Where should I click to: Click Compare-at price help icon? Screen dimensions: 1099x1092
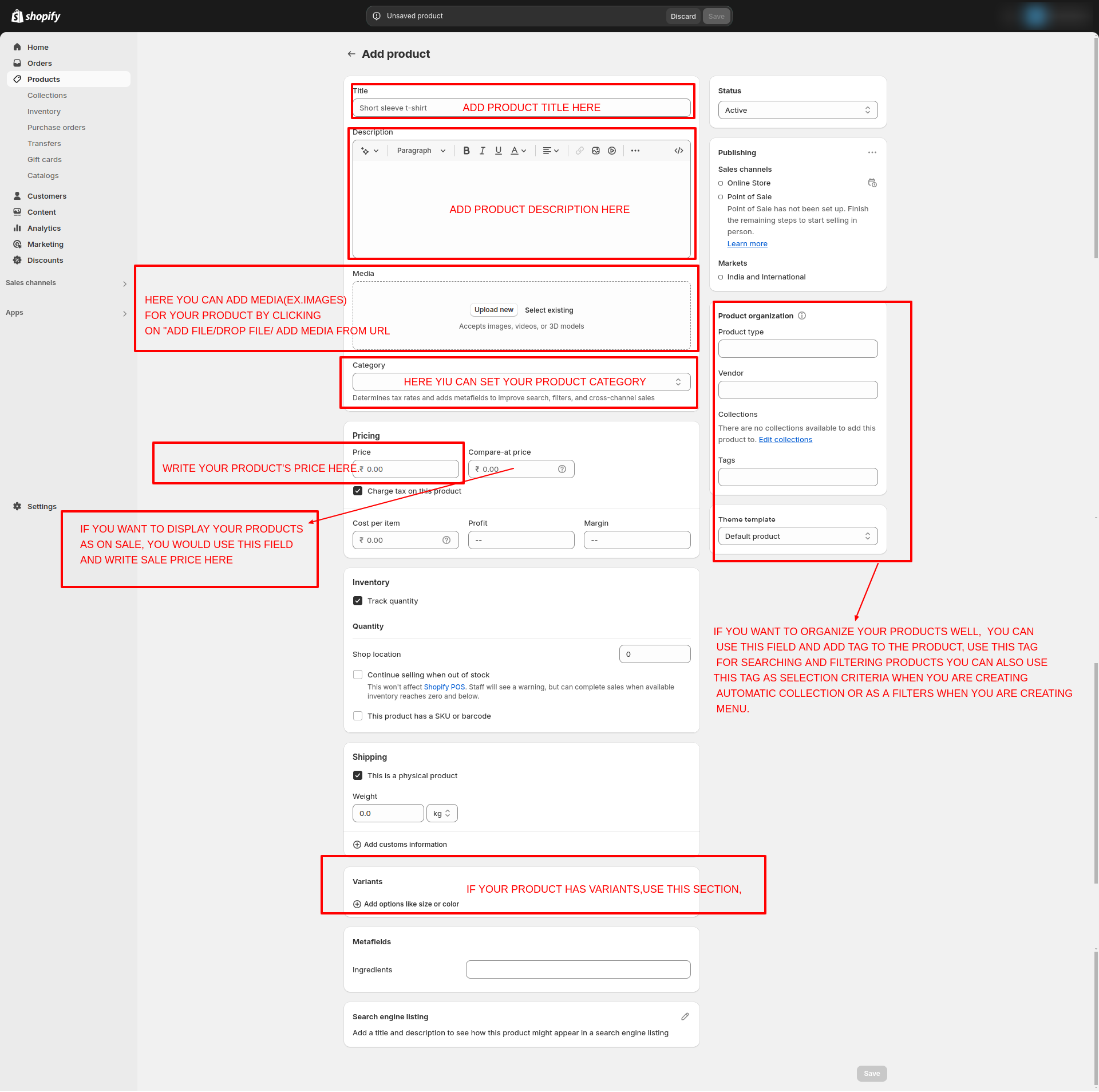coord(562,469)
